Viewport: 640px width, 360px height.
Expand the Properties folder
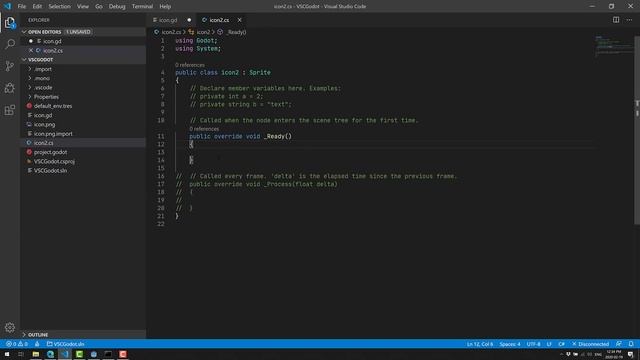pyautogui.click(x=83, y=97)
